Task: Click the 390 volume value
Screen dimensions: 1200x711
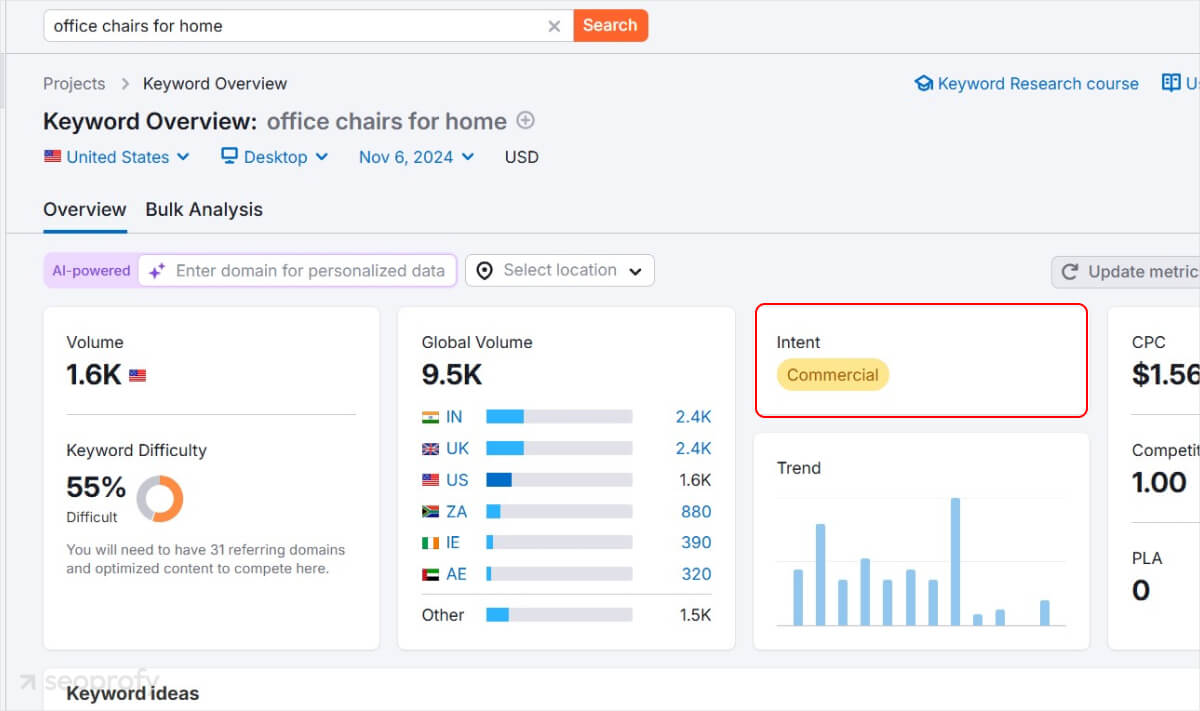Action: [696, 543]
